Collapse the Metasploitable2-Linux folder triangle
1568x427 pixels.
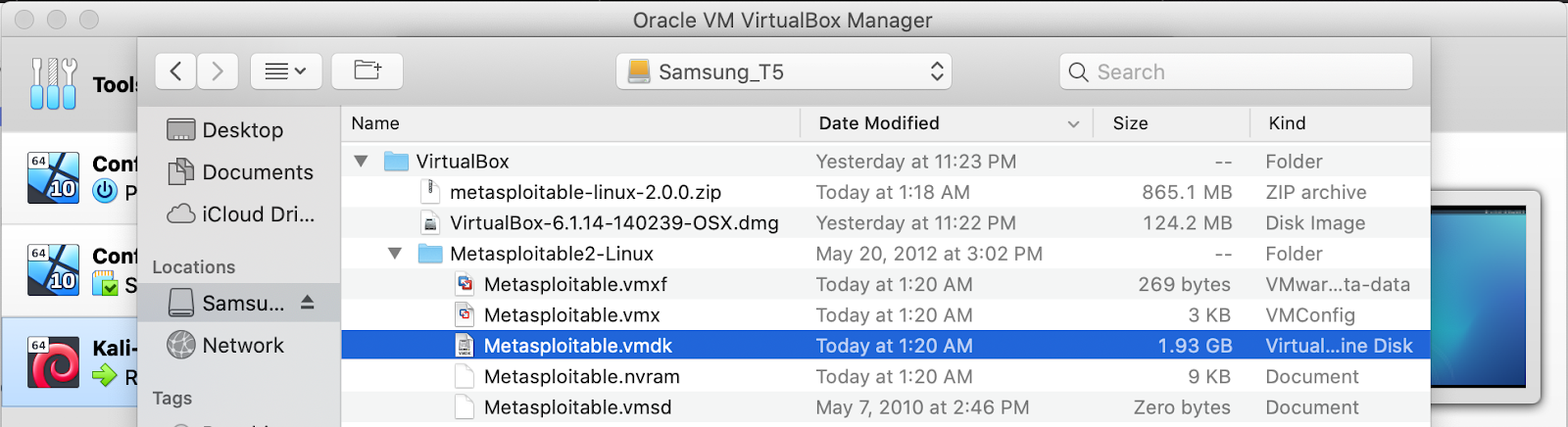[x=395, y=254]
